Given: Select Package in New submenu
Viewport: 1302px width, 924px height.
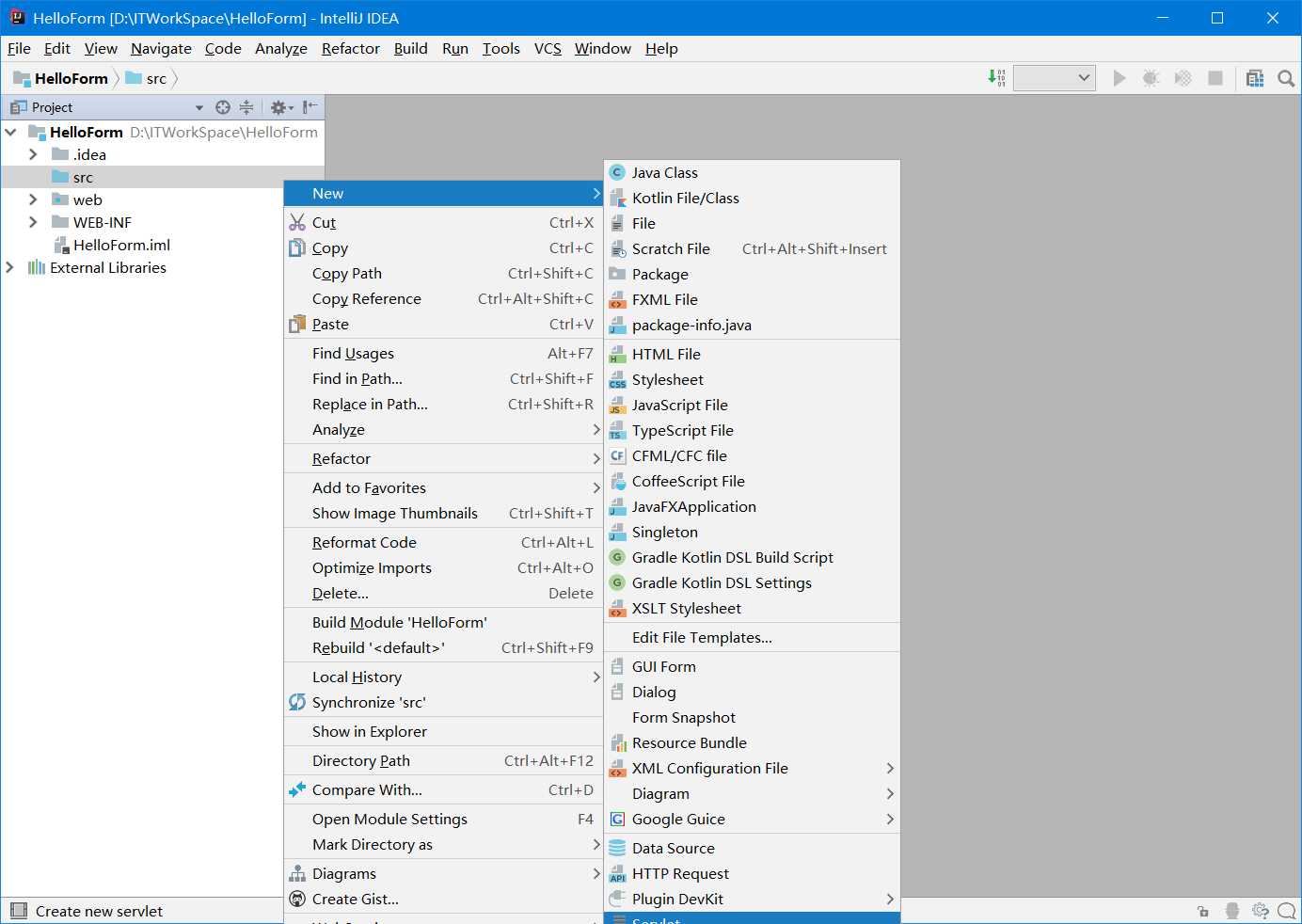Looking at the screenshot, I should click(752, 274).
